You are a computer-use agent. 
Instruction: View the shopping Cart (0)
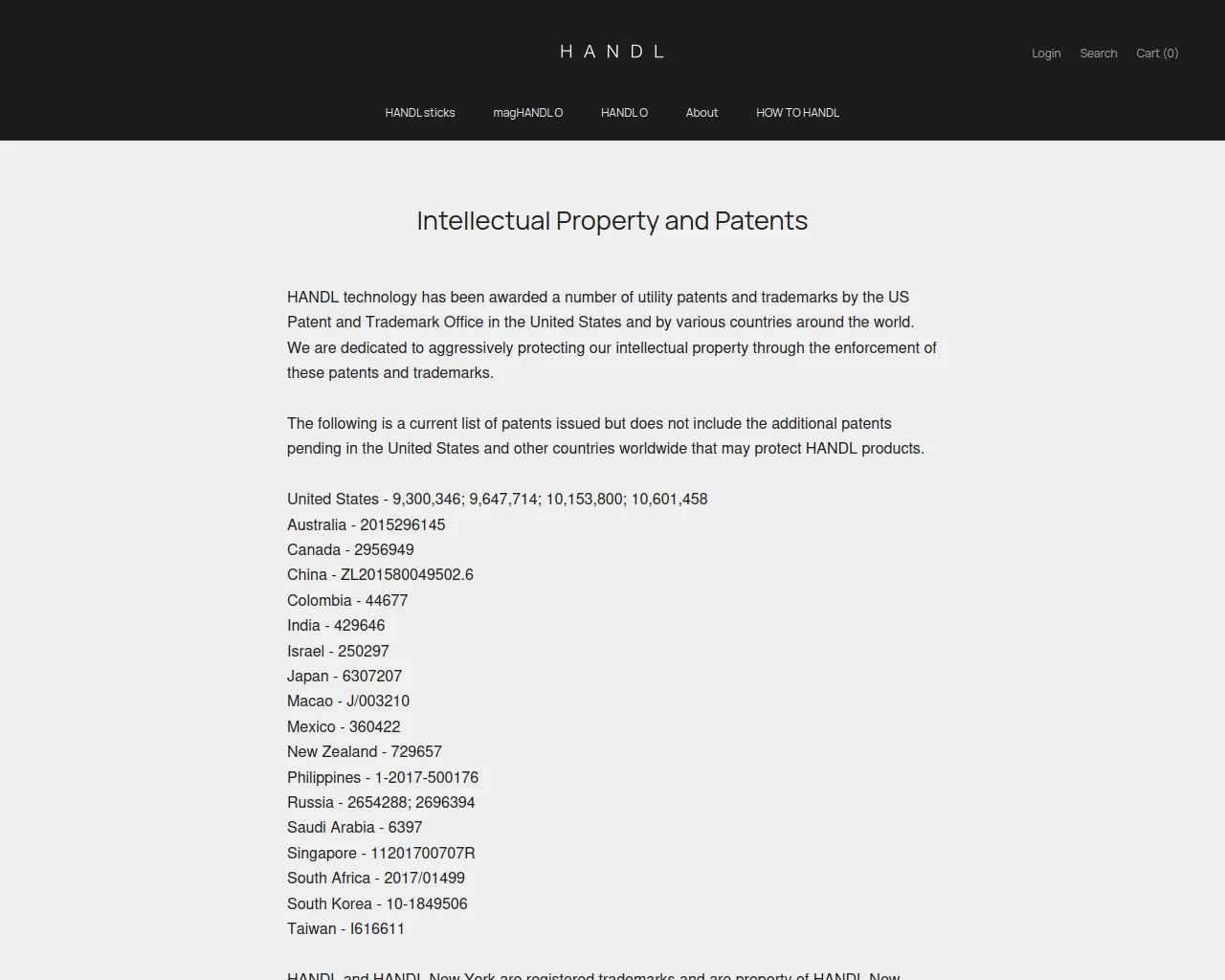point(1156,53)
